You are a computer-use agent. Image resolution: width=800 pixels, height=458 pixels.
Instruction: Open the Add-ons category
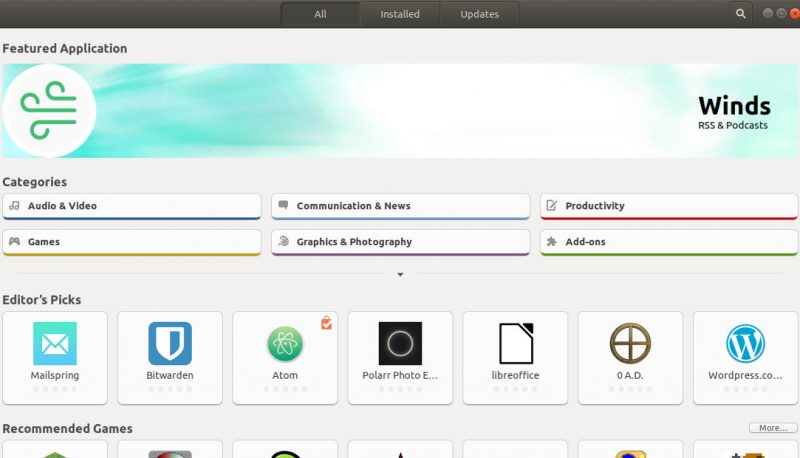coord(669,242)
